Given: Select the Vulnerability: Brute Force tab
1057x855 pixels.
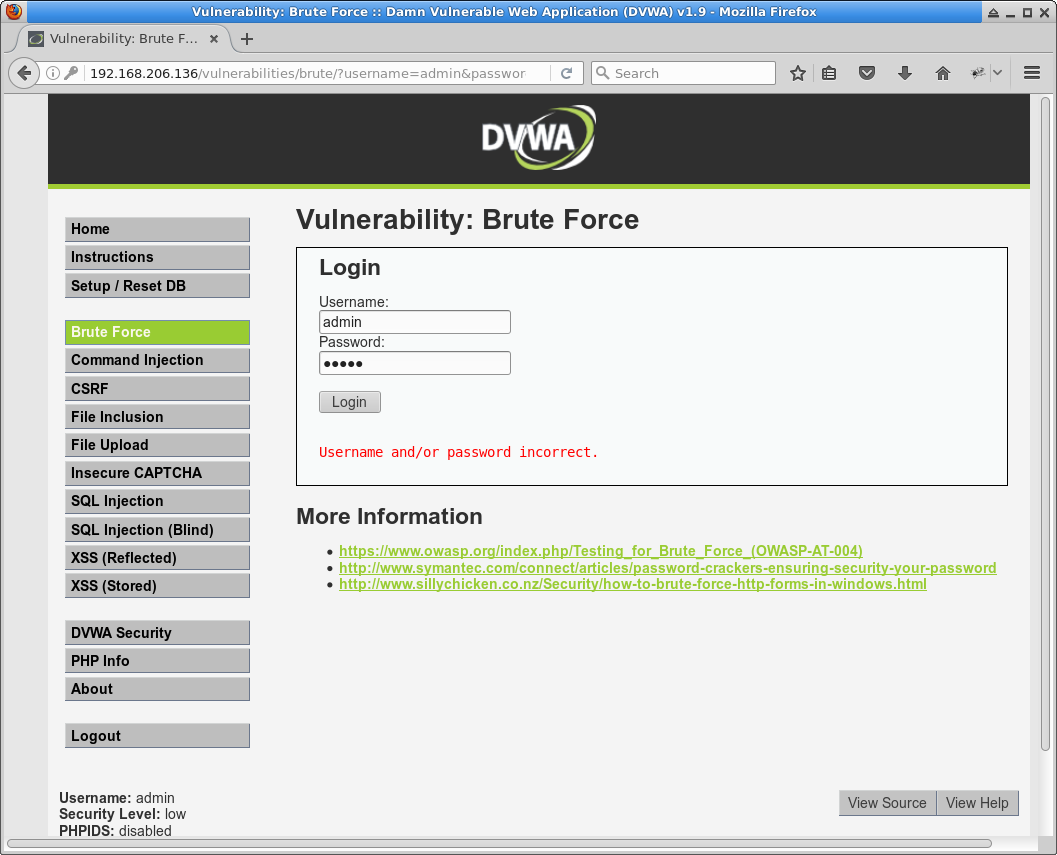Looking at the screenshot, I should (123, 39).
